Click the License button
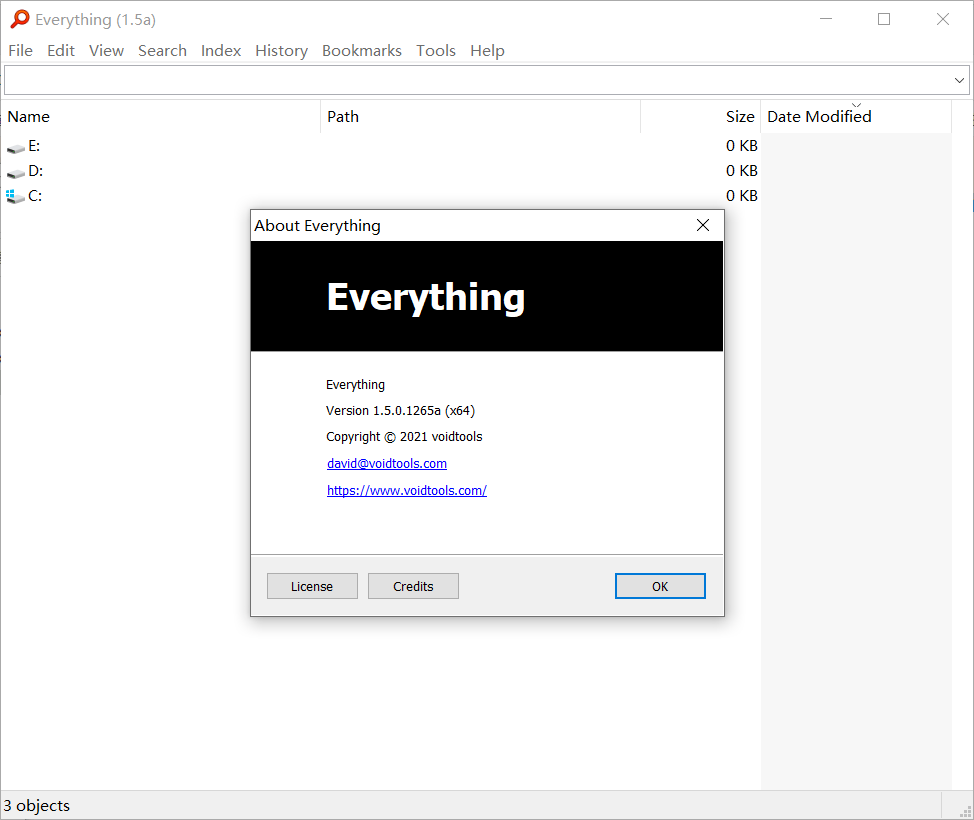974x820 pixels. pyautogui.click(x=312, y=586)
